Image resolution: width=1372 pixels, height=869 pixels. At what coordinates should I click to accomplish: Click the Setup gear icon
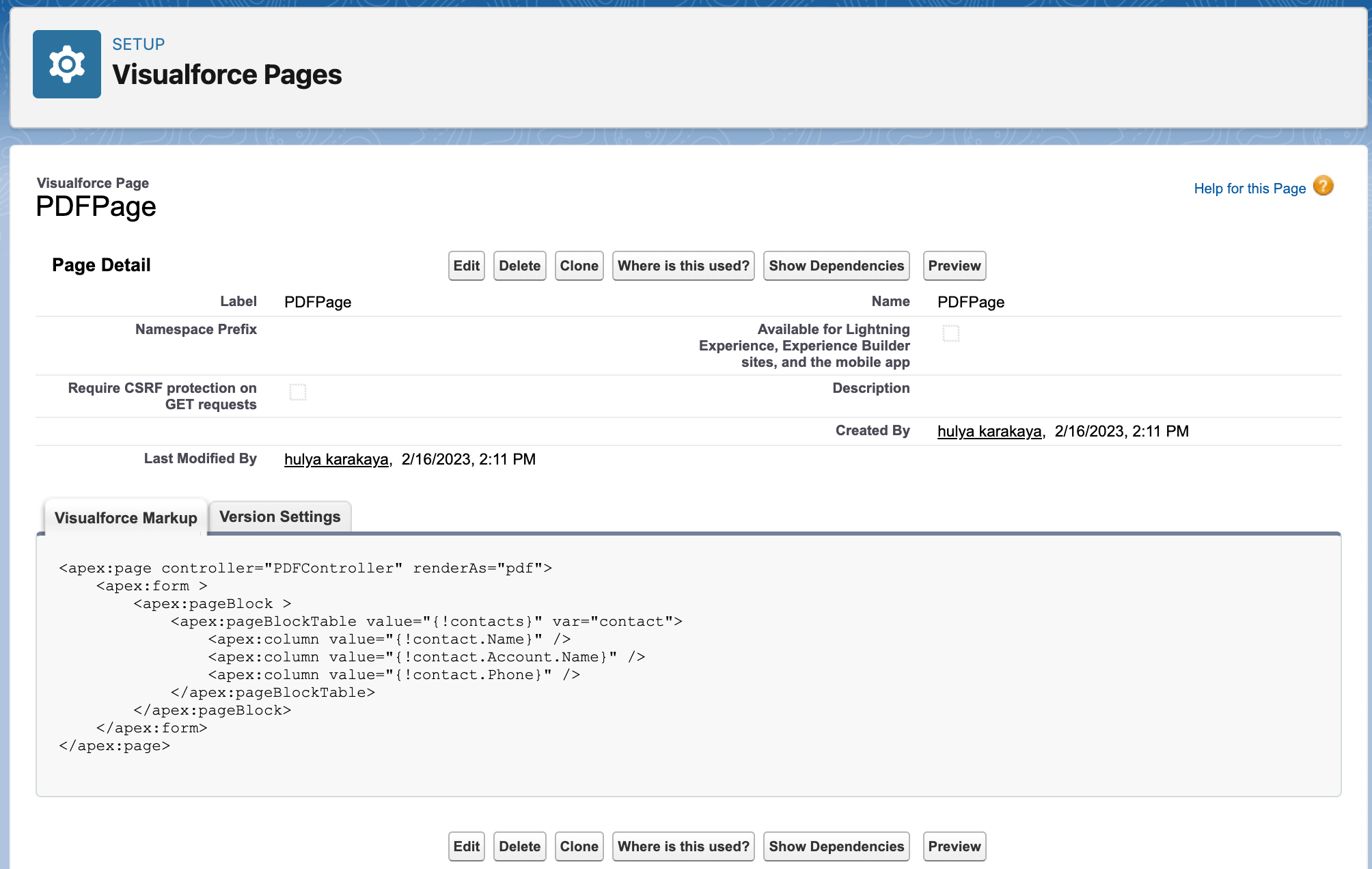66,65
